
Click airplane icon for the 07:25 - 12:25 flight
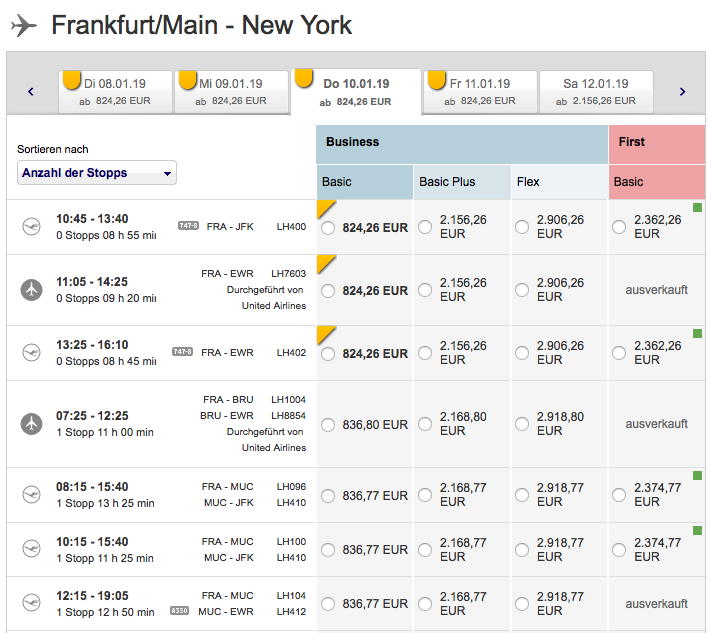point(32,424)
